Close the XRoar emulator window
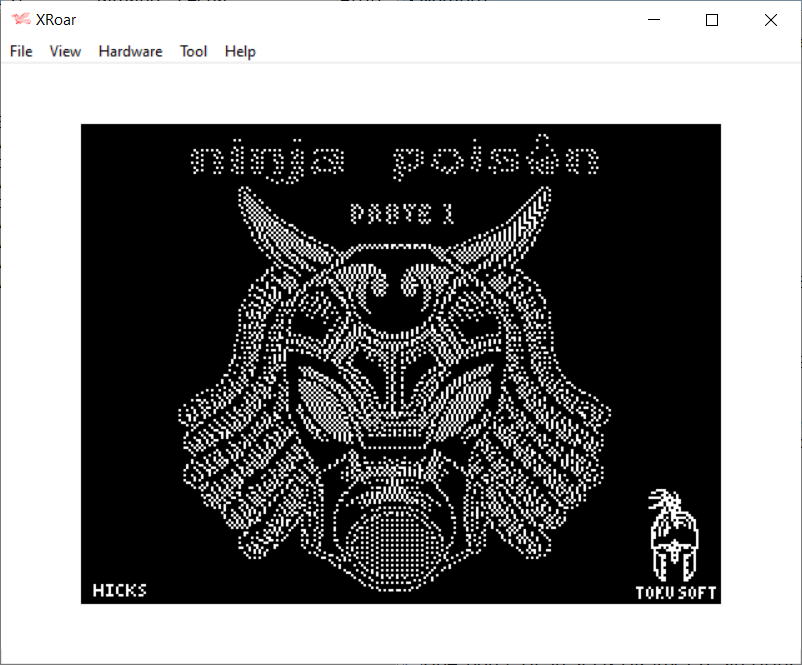 [x=770, y=20]
